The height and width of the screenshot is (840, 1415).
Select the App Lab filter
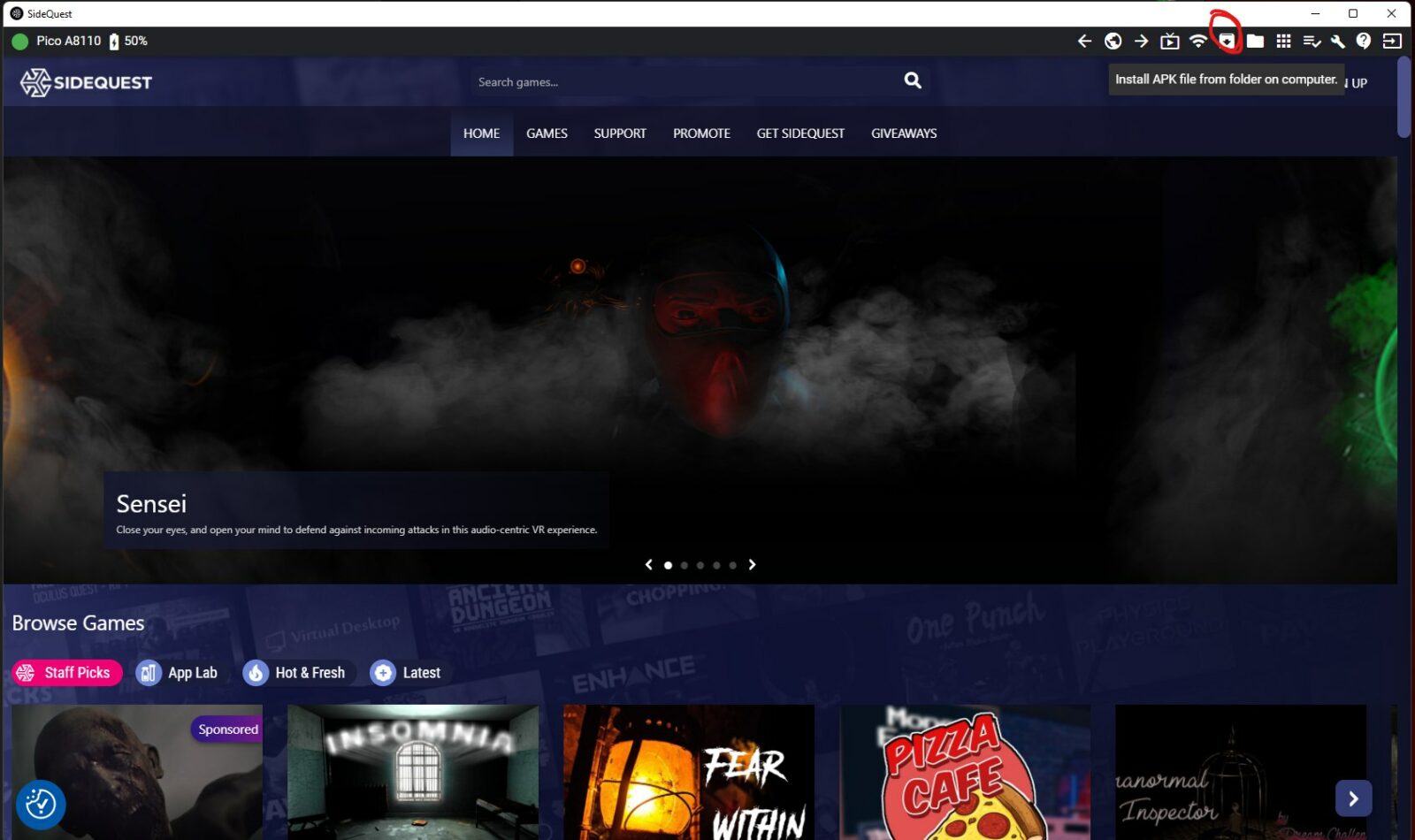click(177, 673)
